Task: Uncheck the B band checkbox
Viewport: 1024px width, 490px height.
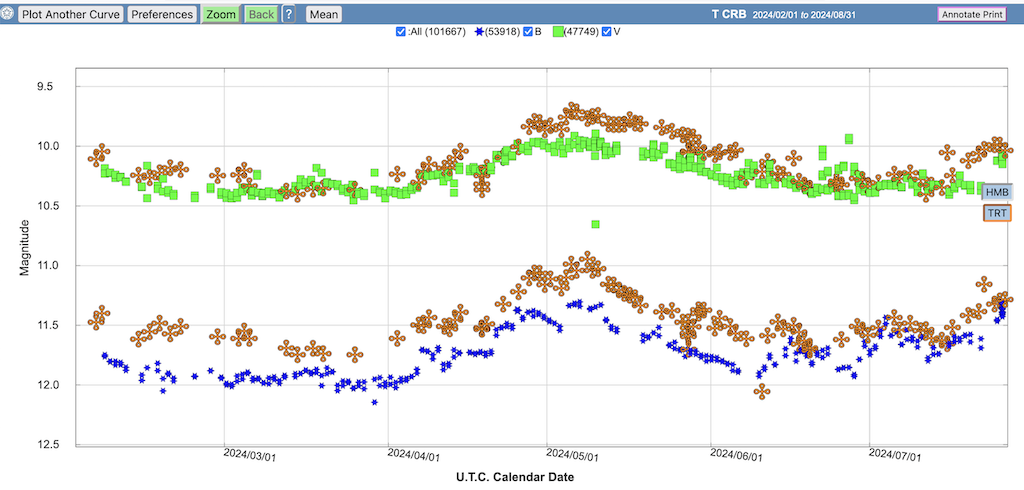Action: point(526,32)
